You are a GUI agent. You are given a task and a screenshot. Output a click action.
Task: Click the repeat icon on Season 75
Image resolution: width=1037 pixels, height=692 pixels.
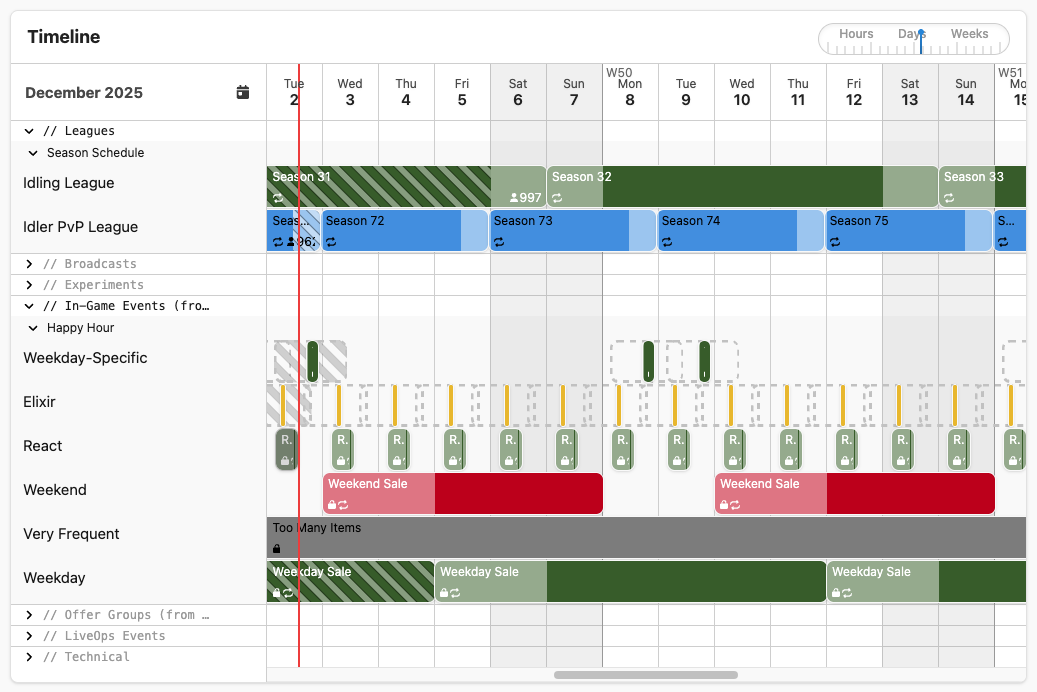click(x=834, y=241)
